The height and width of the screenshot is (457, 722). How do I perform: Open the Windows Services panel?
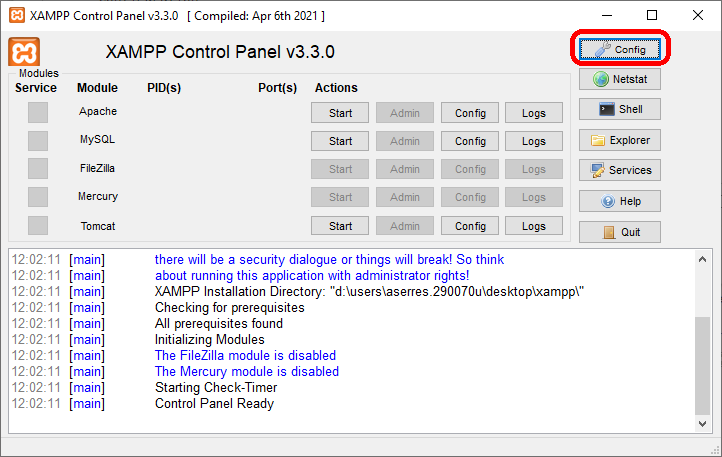619,170
